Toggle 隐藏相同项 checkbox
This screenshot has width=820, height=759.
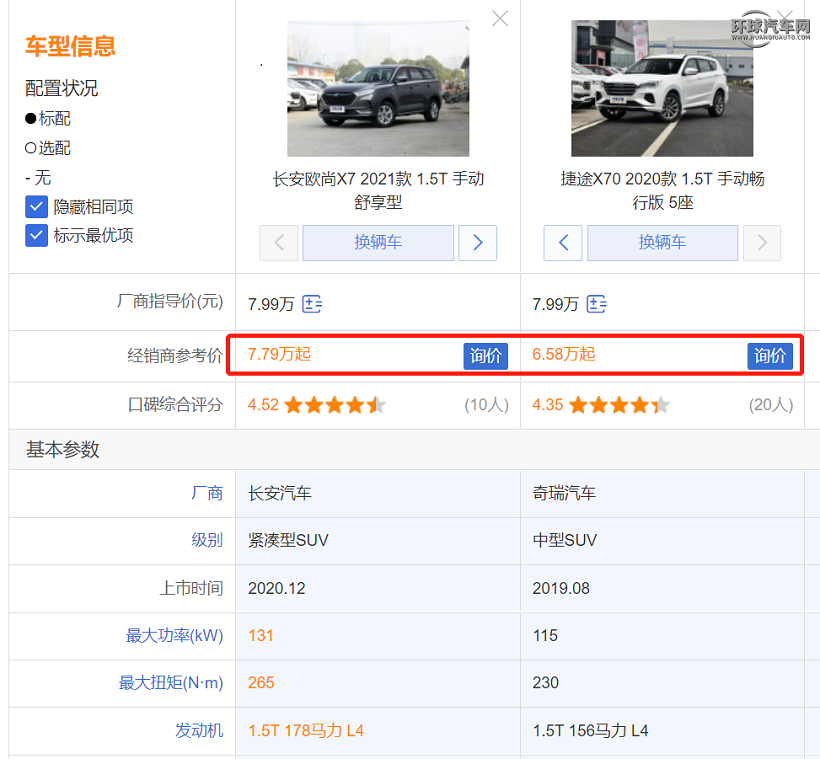tap(36, 207)
